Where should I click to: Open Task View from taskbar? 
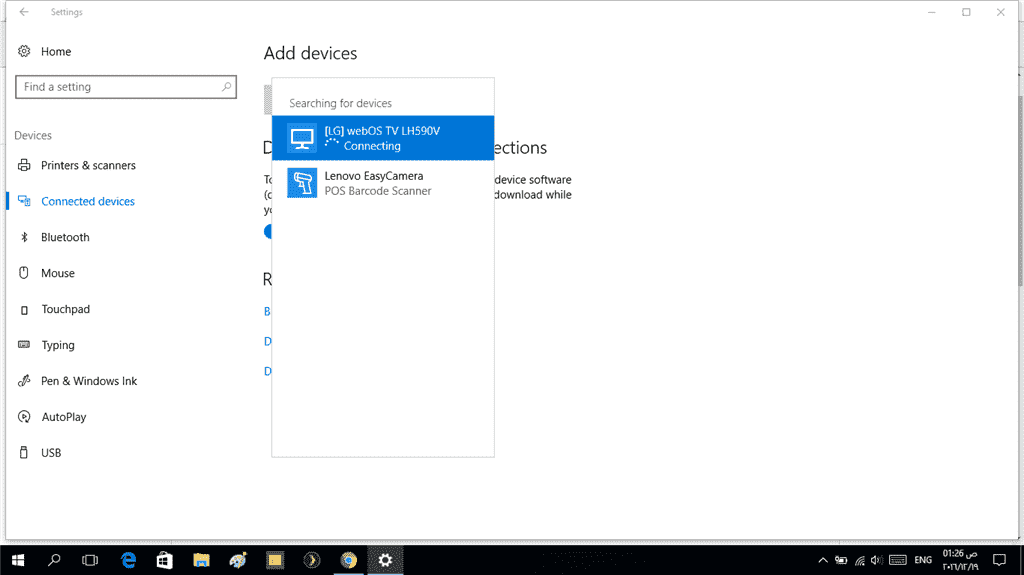tap(90, 560)
